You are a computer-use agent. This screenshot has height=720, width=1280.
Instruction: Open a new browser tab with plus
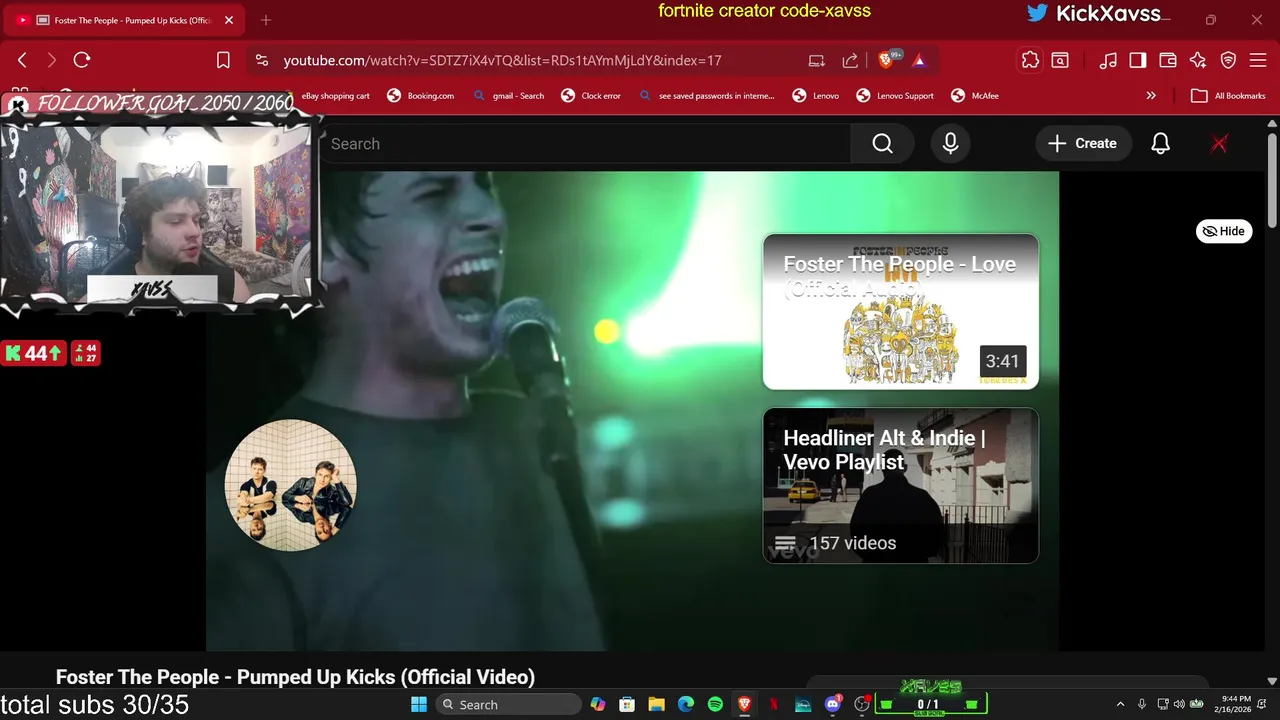click(x=265, y=20)
